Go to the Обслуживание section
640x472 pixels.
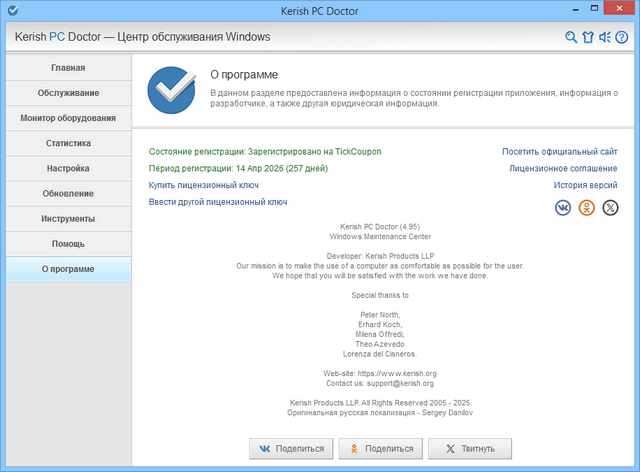click(68, 93)
